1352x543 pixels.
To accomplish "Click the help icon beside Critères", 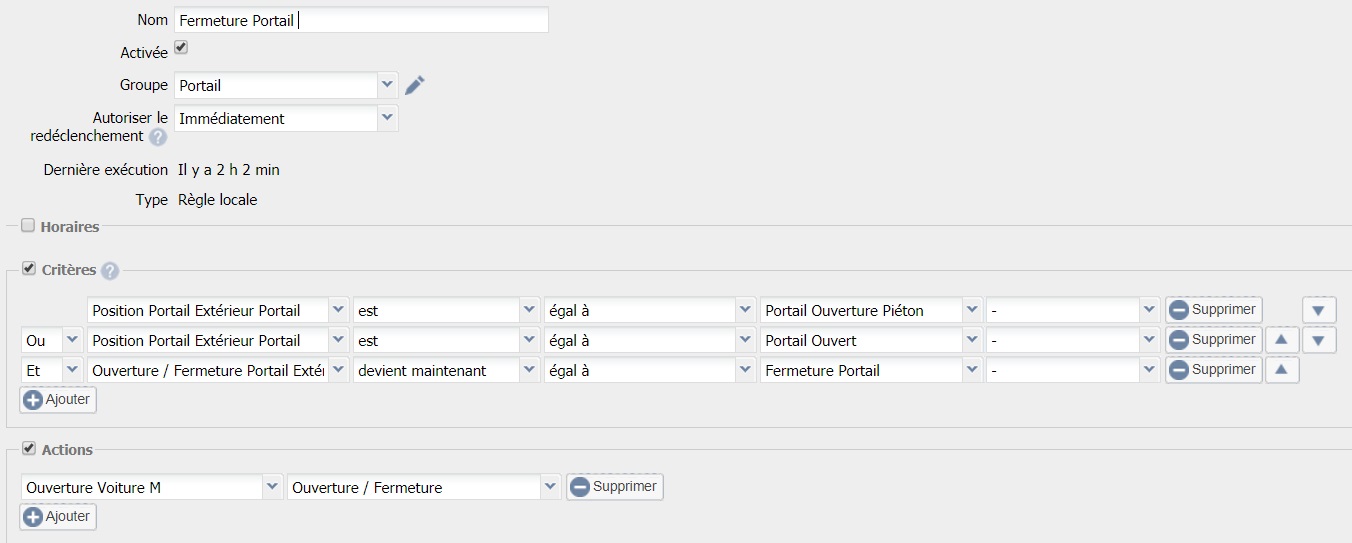I will [110, 271].
